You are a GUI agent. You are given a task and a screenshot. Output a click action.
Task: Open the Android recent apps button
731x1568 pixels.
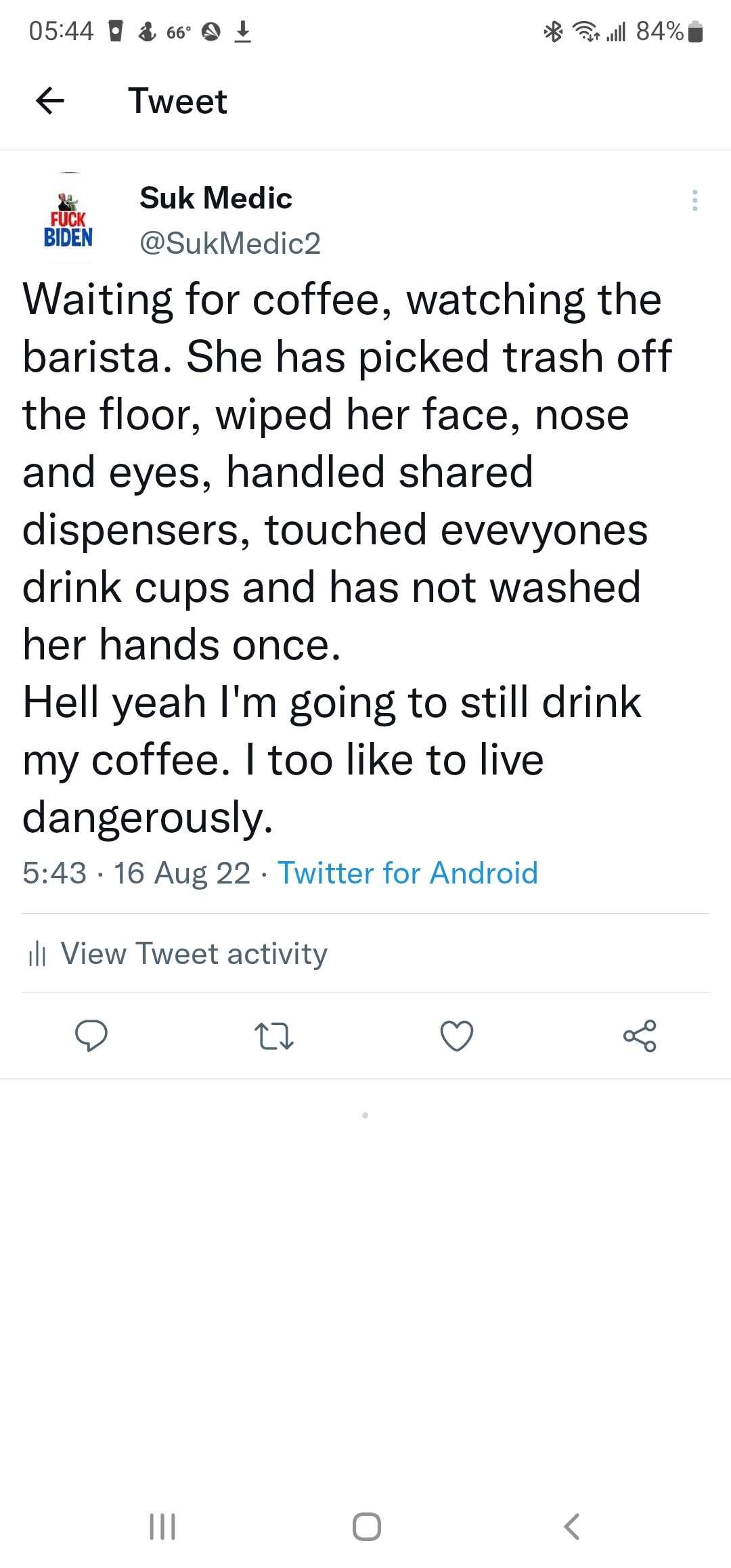point(162,1527)
